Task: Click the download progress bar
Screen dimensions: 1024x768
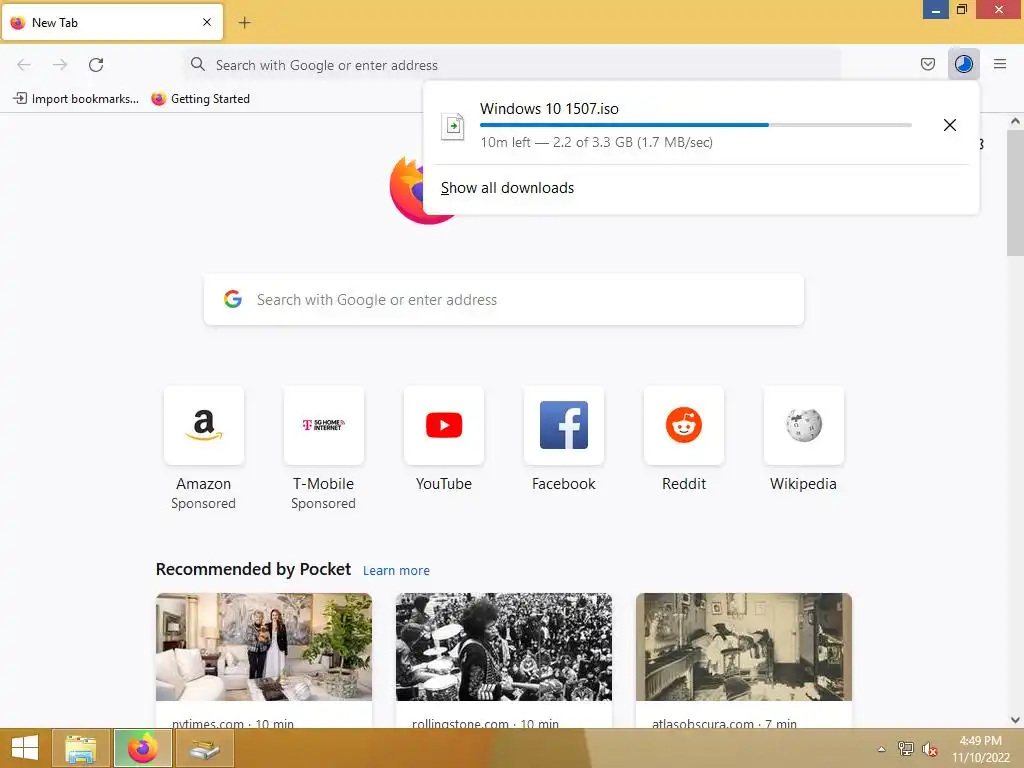Action: click(x=696, y=125)
